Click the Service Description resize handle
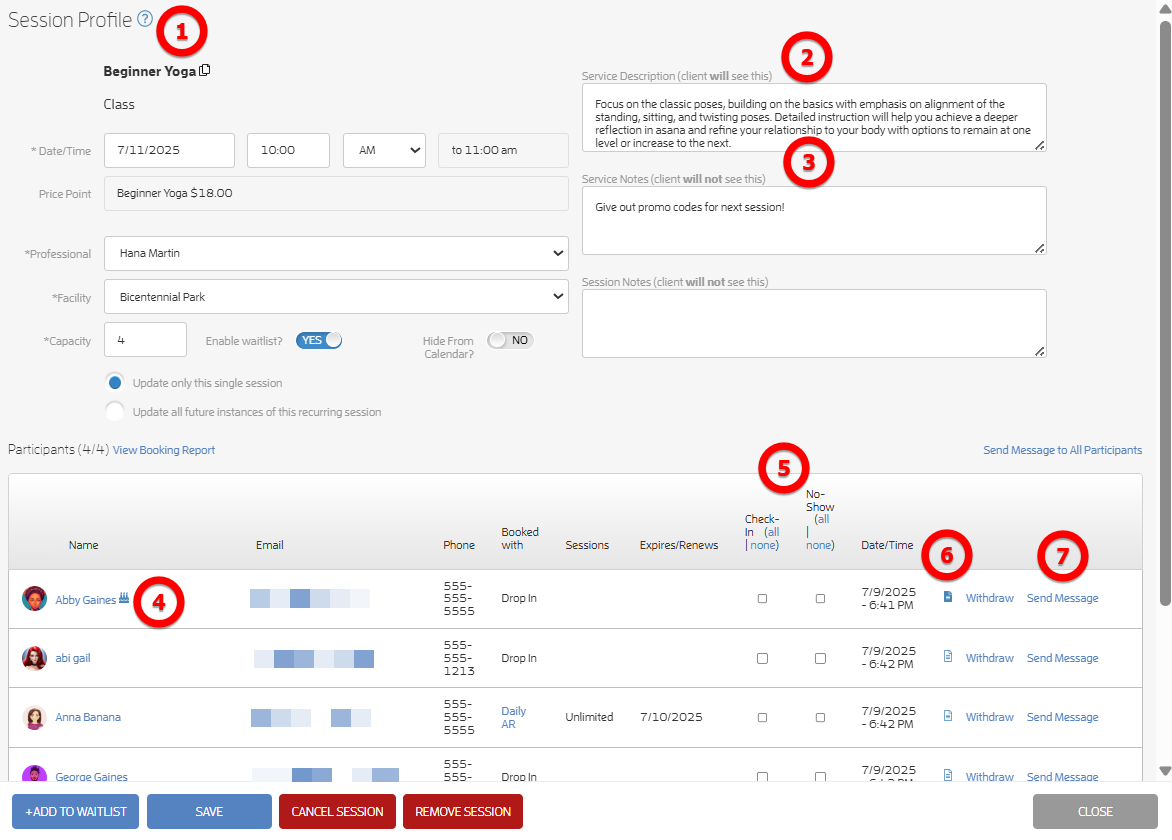 (x=1039, y=146)
